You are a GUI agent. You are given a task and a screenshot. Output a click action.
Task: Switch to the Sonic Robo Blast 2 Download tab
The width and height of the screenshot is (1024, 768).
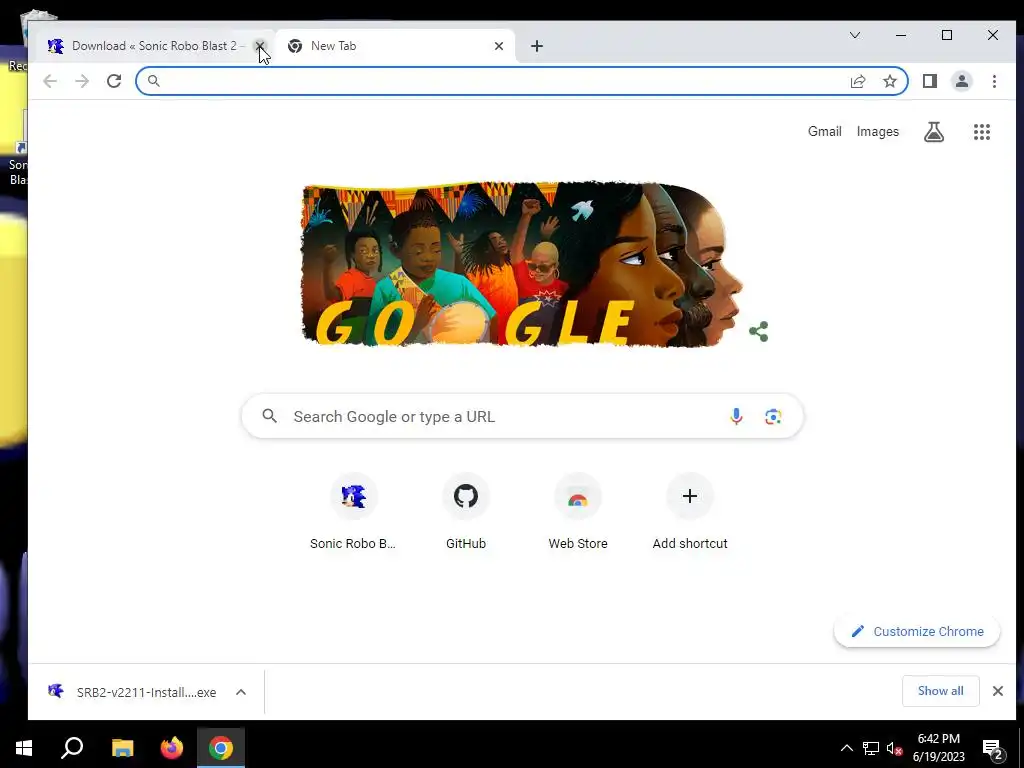(x=148, y=46)
